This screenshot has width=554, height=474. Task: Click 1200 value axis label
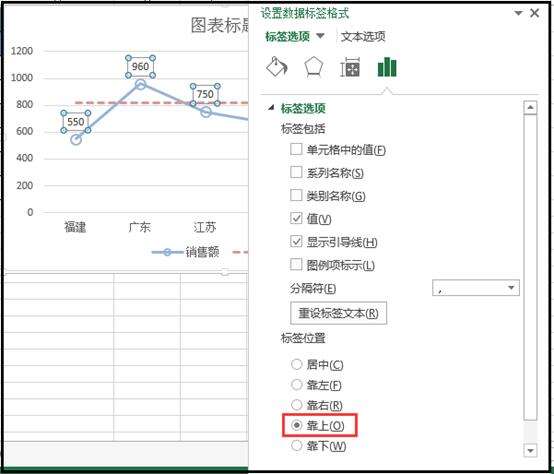point(22,51)
